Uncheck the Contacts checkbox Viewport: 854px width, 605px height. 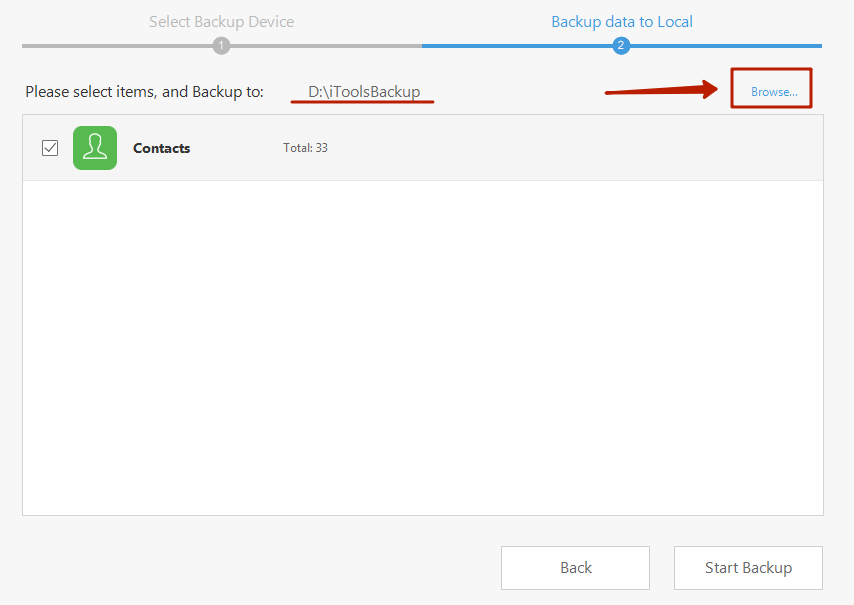pyautogui.click(x=50, y=148)
